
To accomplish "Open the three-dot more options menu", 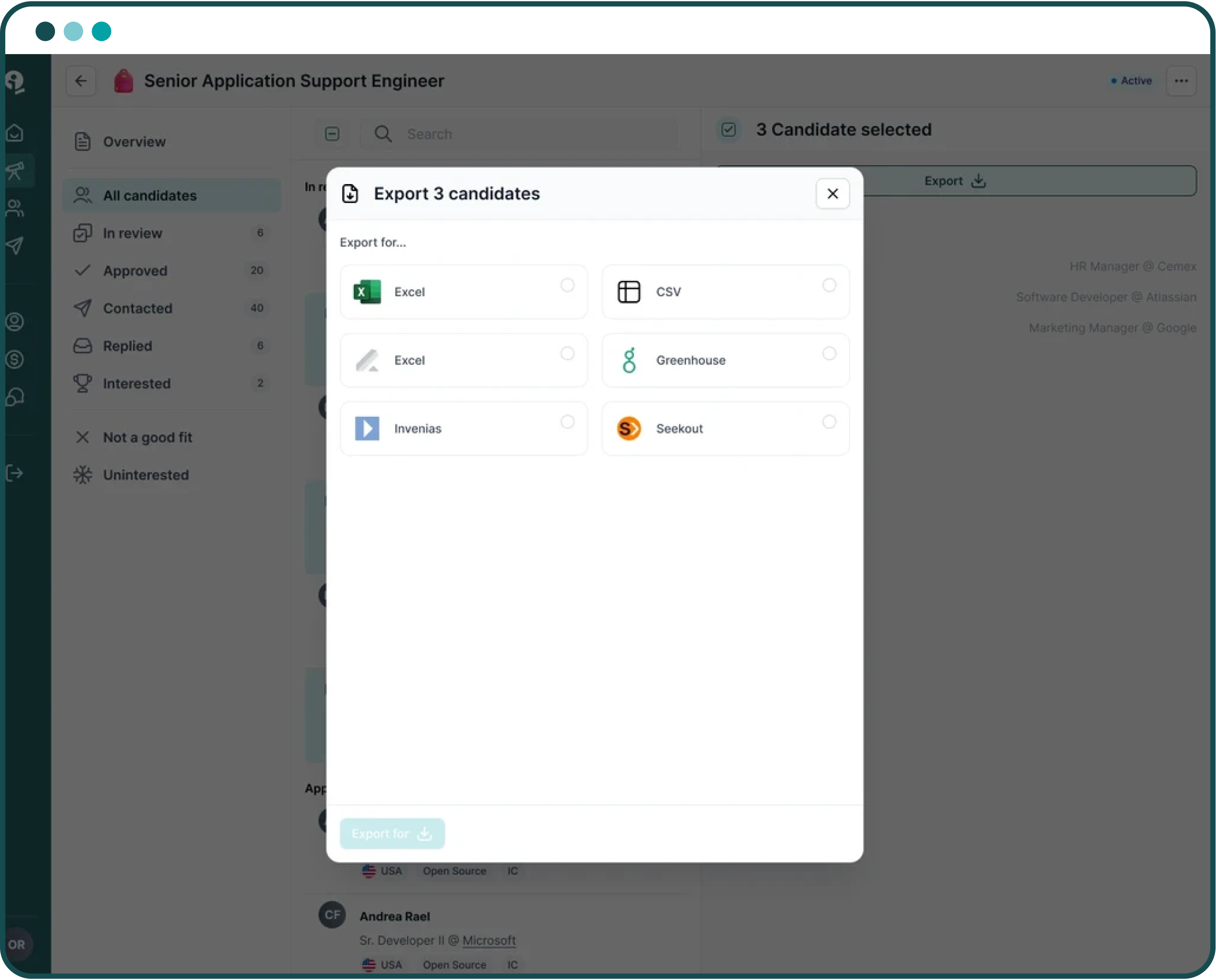I will pyautogui.click(x=1181, y=81).
